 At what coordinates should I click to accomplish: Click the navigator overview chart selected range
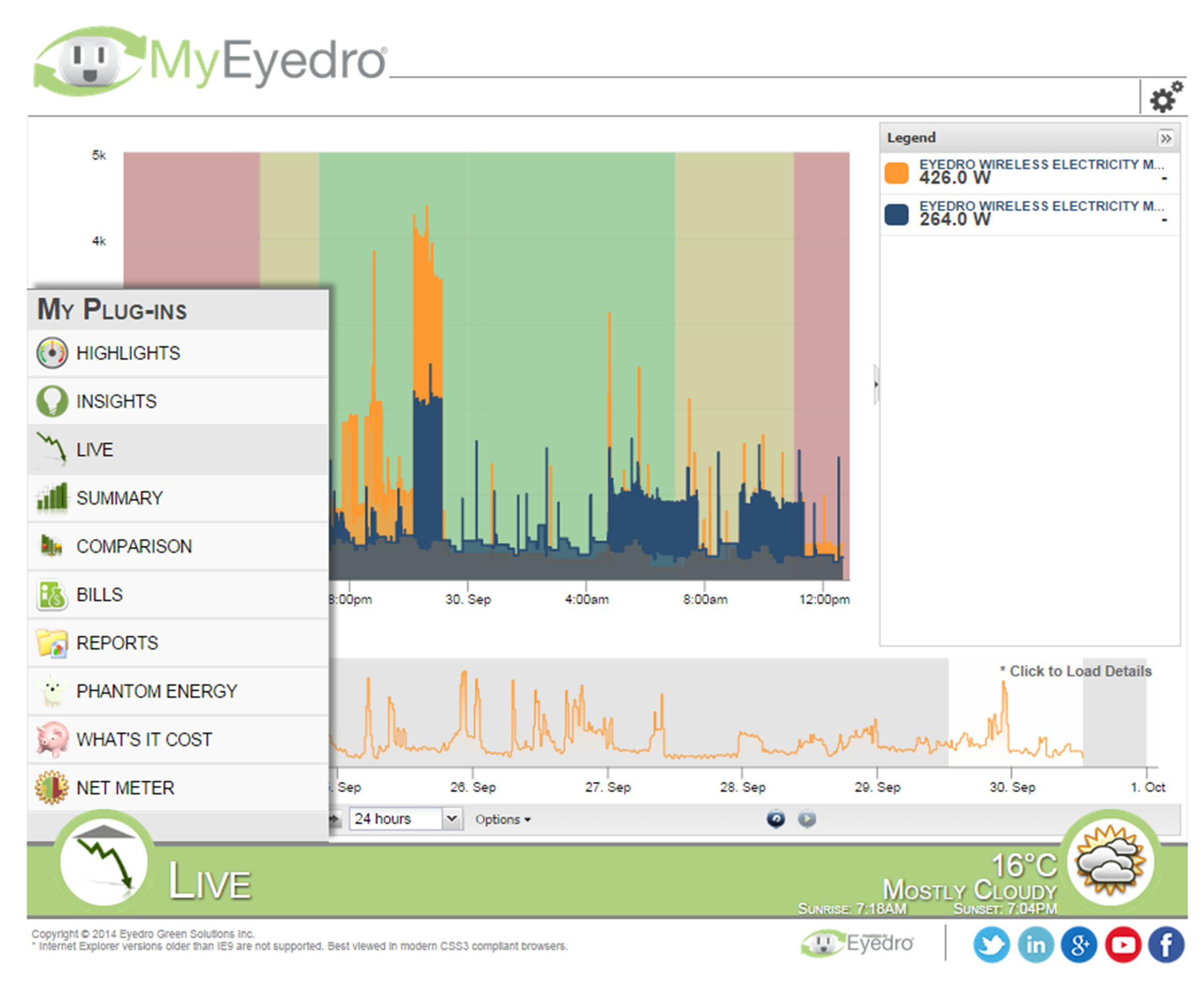pyautogui.click(x=1015, y=713)
